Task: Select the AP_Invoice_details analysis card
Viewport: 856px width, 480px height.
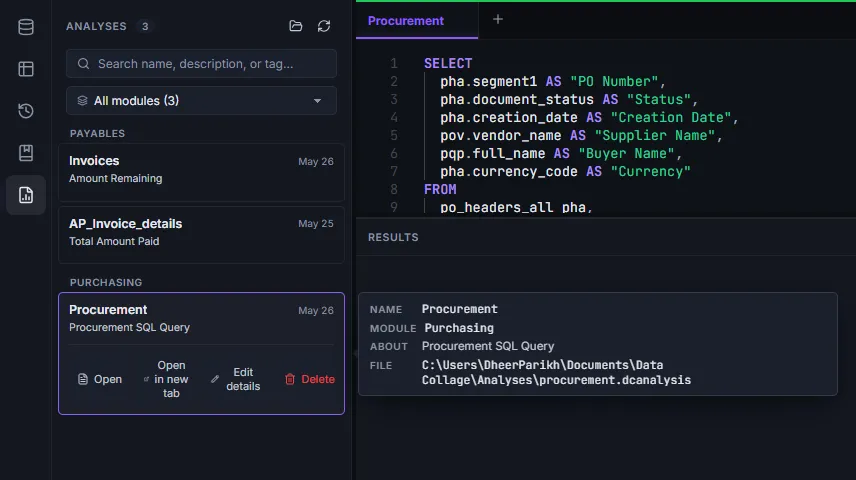Action: [201, 235]
